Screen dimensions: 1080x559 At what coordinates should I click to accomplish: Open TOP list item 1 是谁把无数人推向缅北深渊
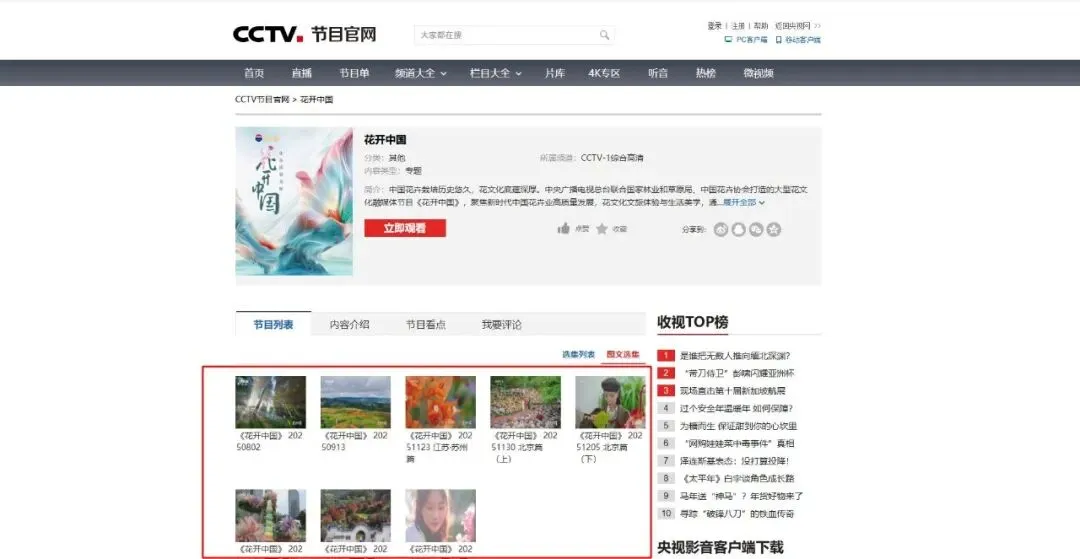[735, 356]
